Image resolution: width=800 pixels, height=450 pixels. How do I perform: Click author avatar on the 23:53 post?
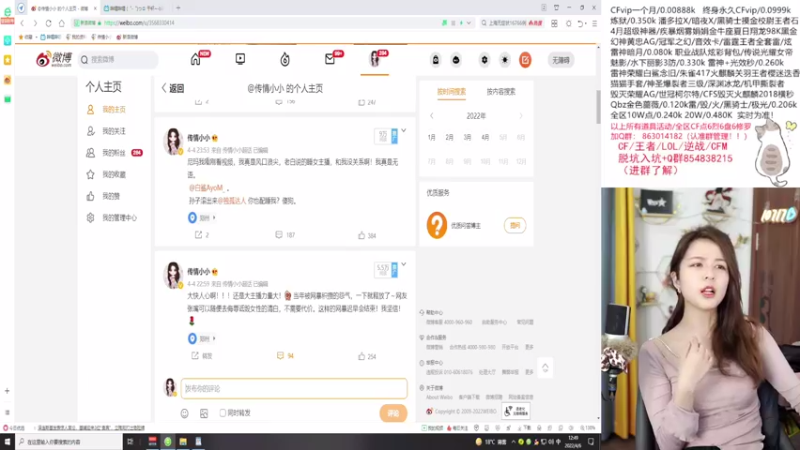tap(173, 141)
